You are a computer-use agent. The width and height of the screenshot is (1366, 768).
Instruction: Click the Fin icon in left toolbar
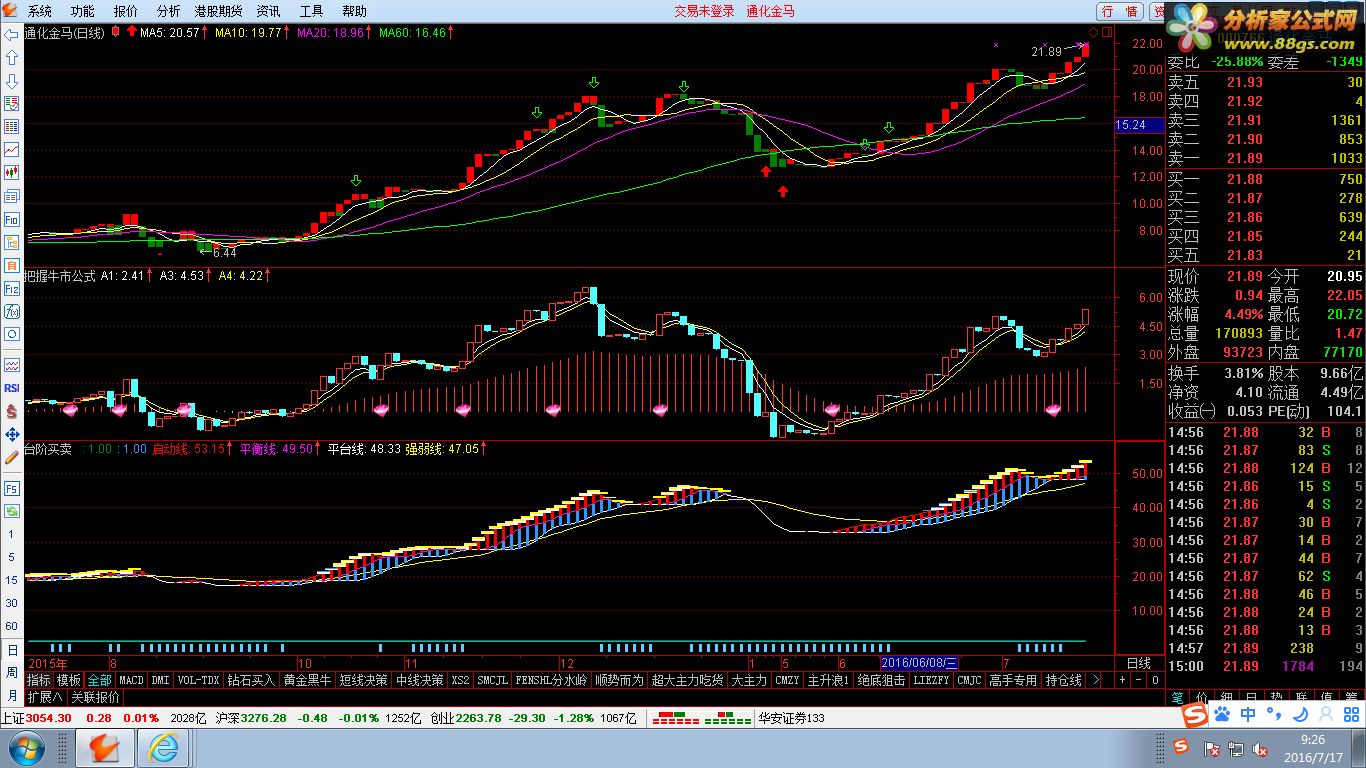(12, 219)
